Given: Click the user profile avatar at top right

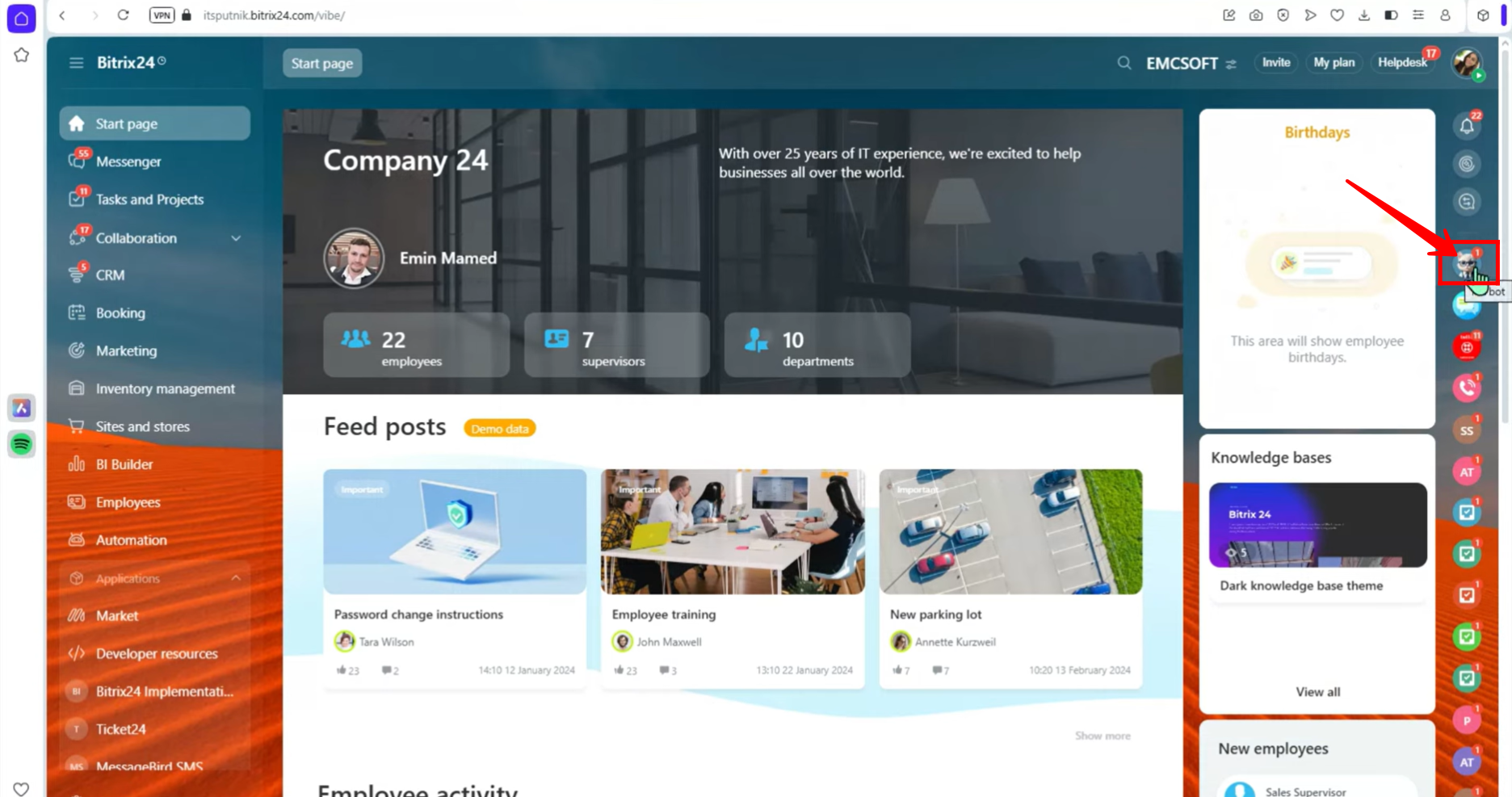Looking at the screenshot, I should (1467, 63).
